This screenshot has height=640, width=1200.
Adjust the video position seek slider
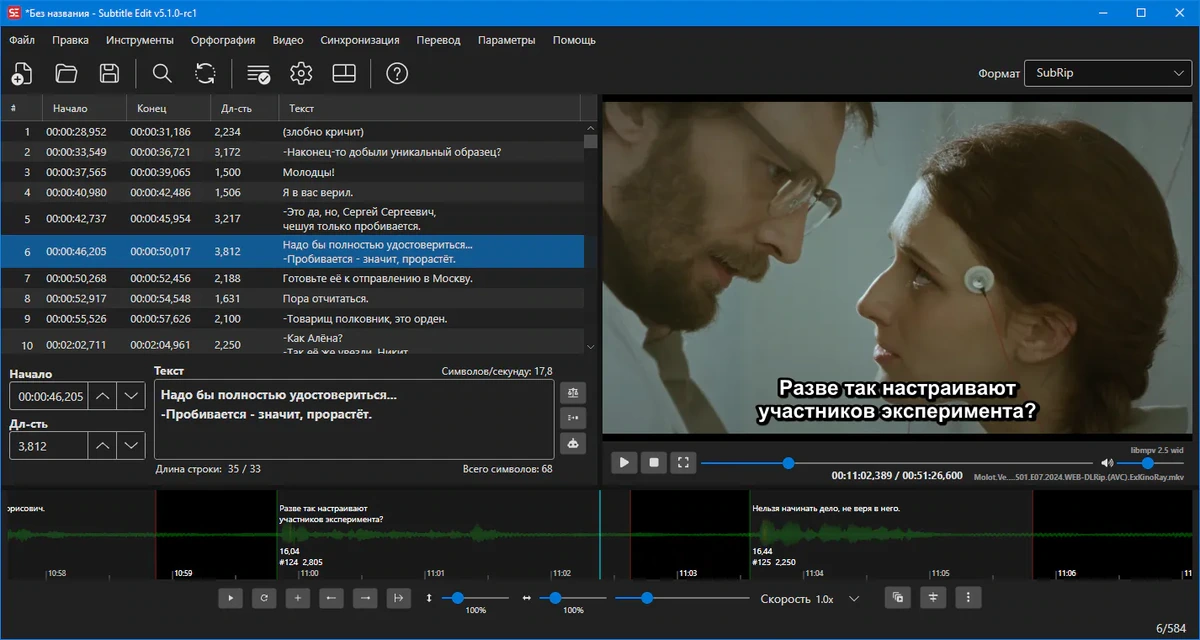point(896,463)
